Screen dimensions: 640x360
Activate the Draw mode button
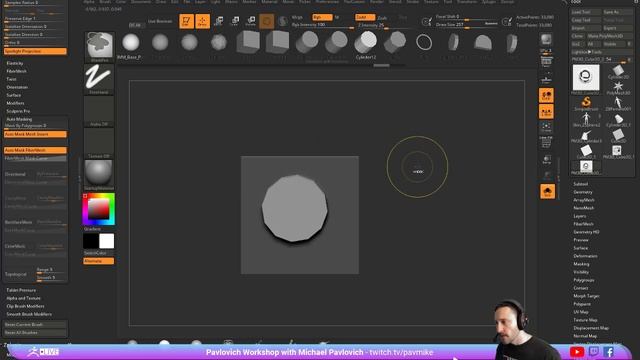point(202,21)
